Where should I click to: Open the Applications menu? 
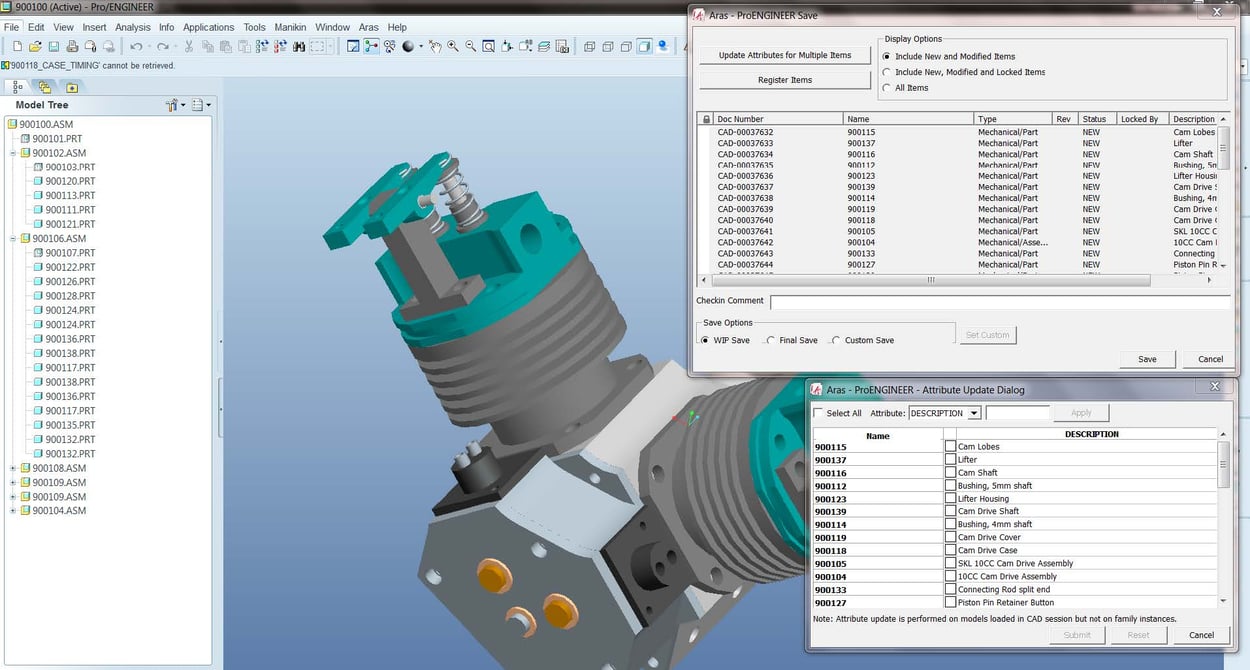coord(208,27)
